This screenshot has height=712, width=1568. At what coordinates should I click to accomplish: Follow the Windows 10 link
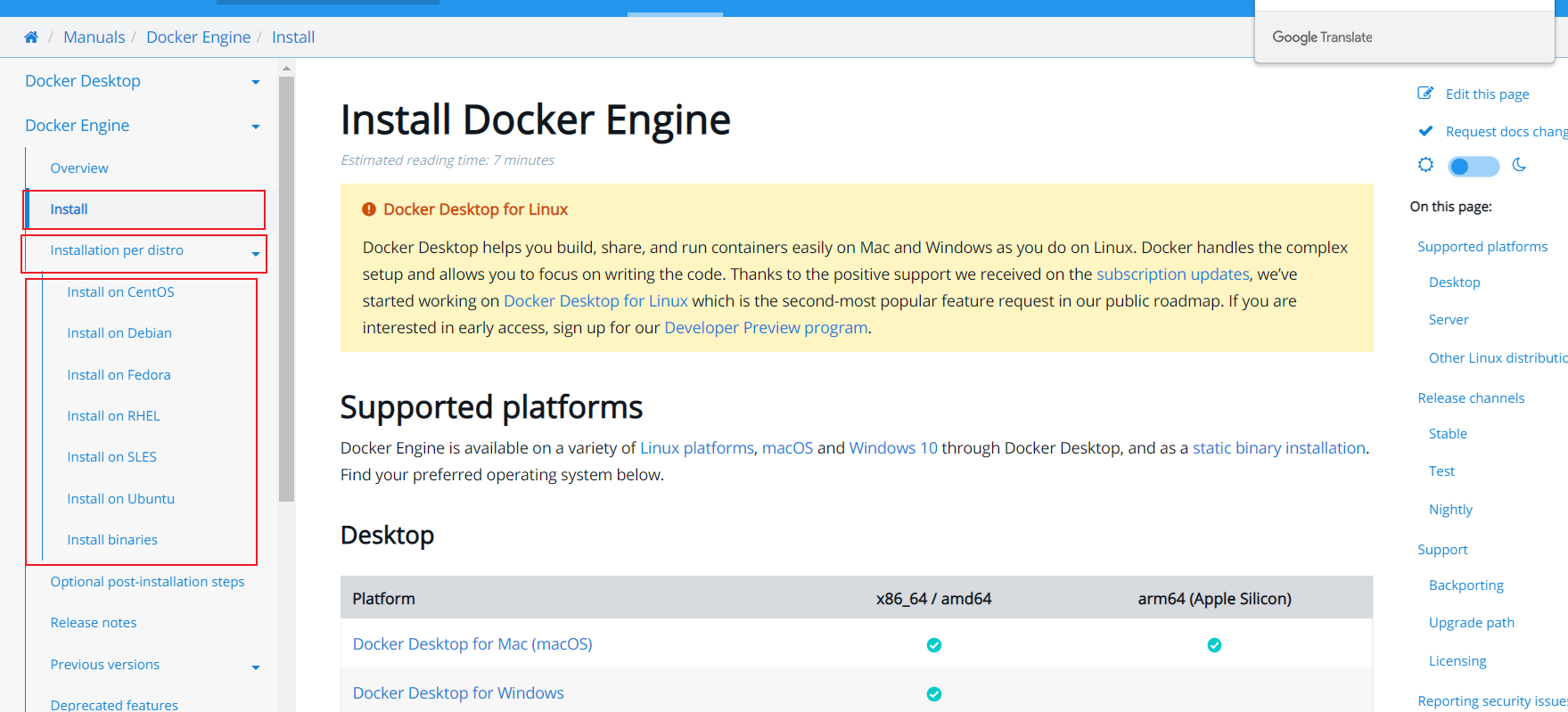pyautogui.click(x=893, y=448)
